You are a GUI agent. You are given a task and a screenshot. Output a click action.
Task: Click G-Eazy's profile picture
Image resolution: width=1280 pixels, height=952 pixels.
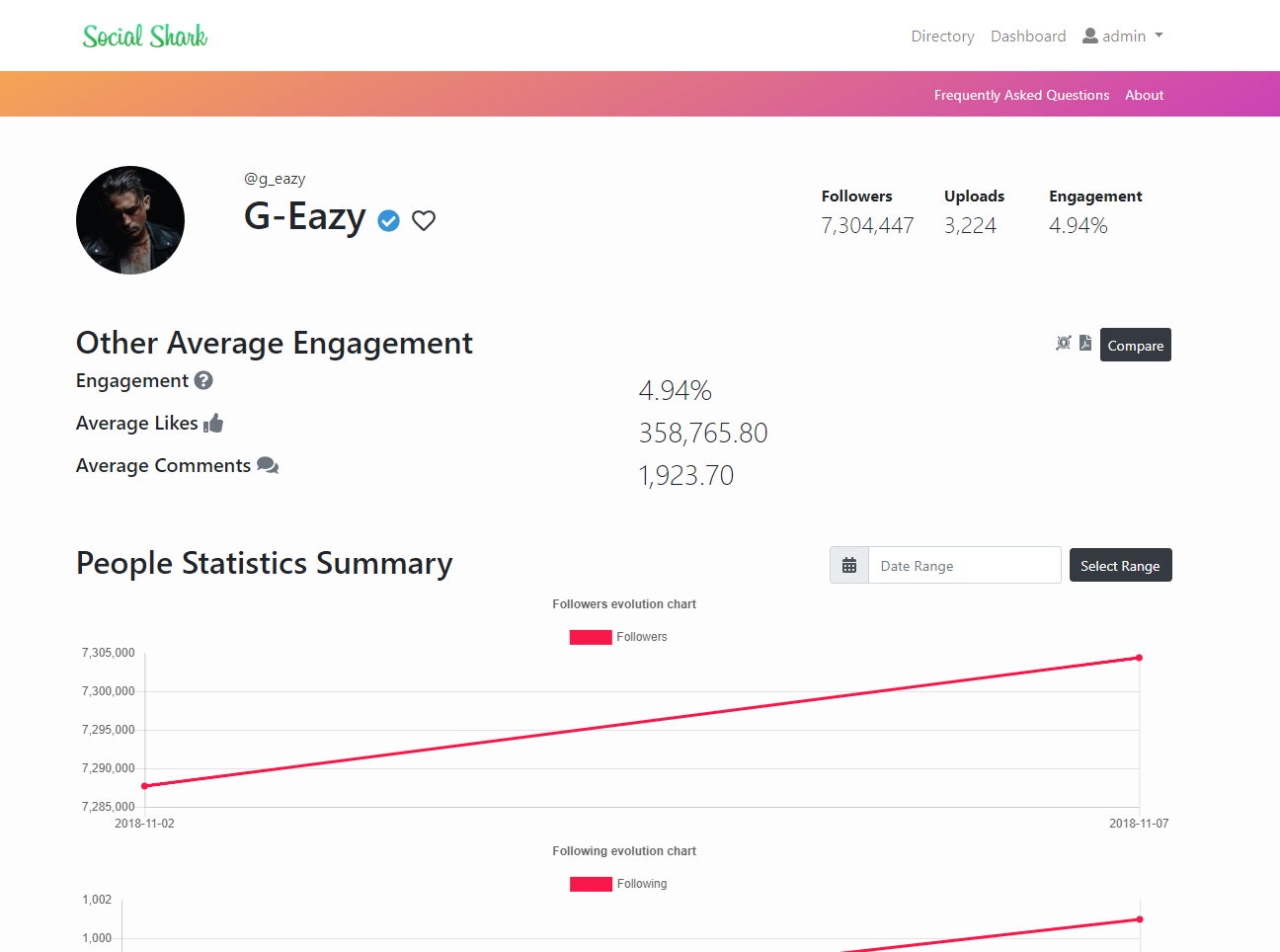[130, 220]
